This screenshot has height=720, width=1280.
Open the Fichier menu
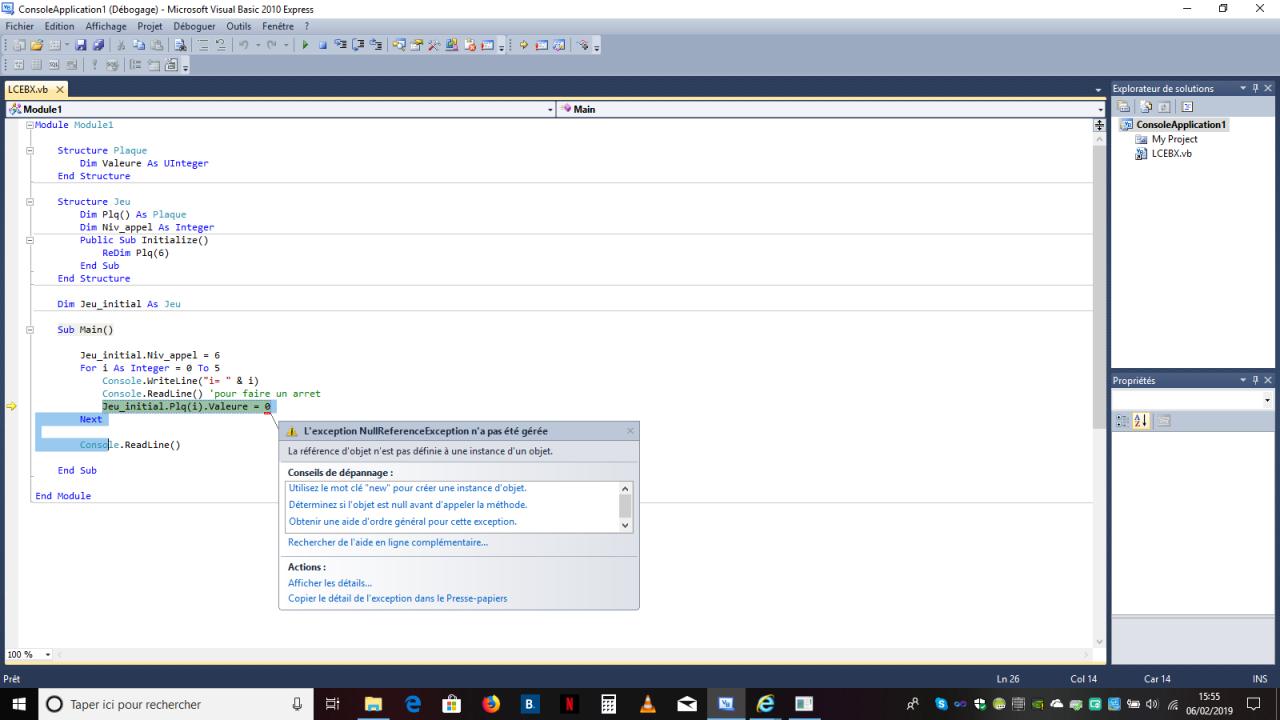pos(20,26)
